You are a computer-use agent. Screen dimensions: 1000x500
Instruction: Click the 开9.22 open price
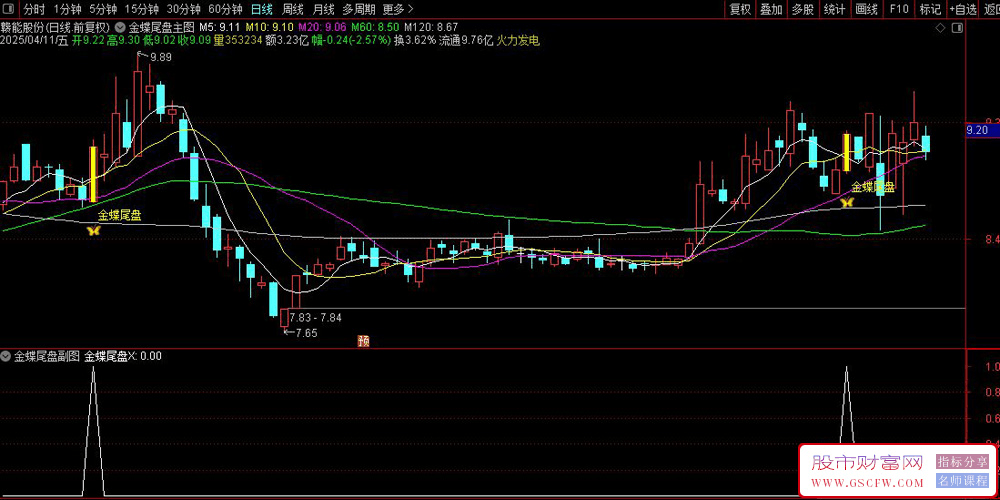tap(88, 41)
